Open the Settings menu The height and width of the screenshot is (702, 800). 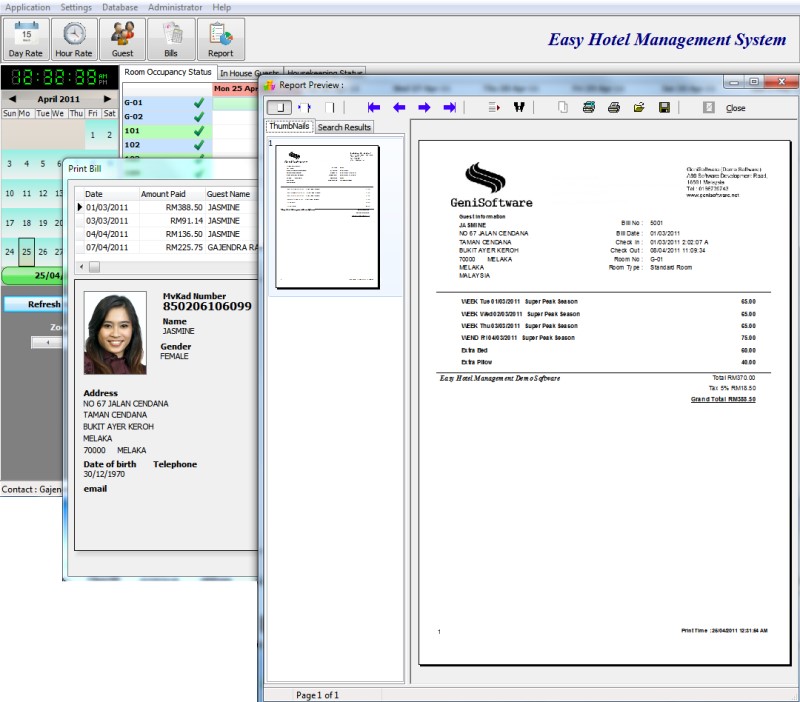click(x=76, y=7)
